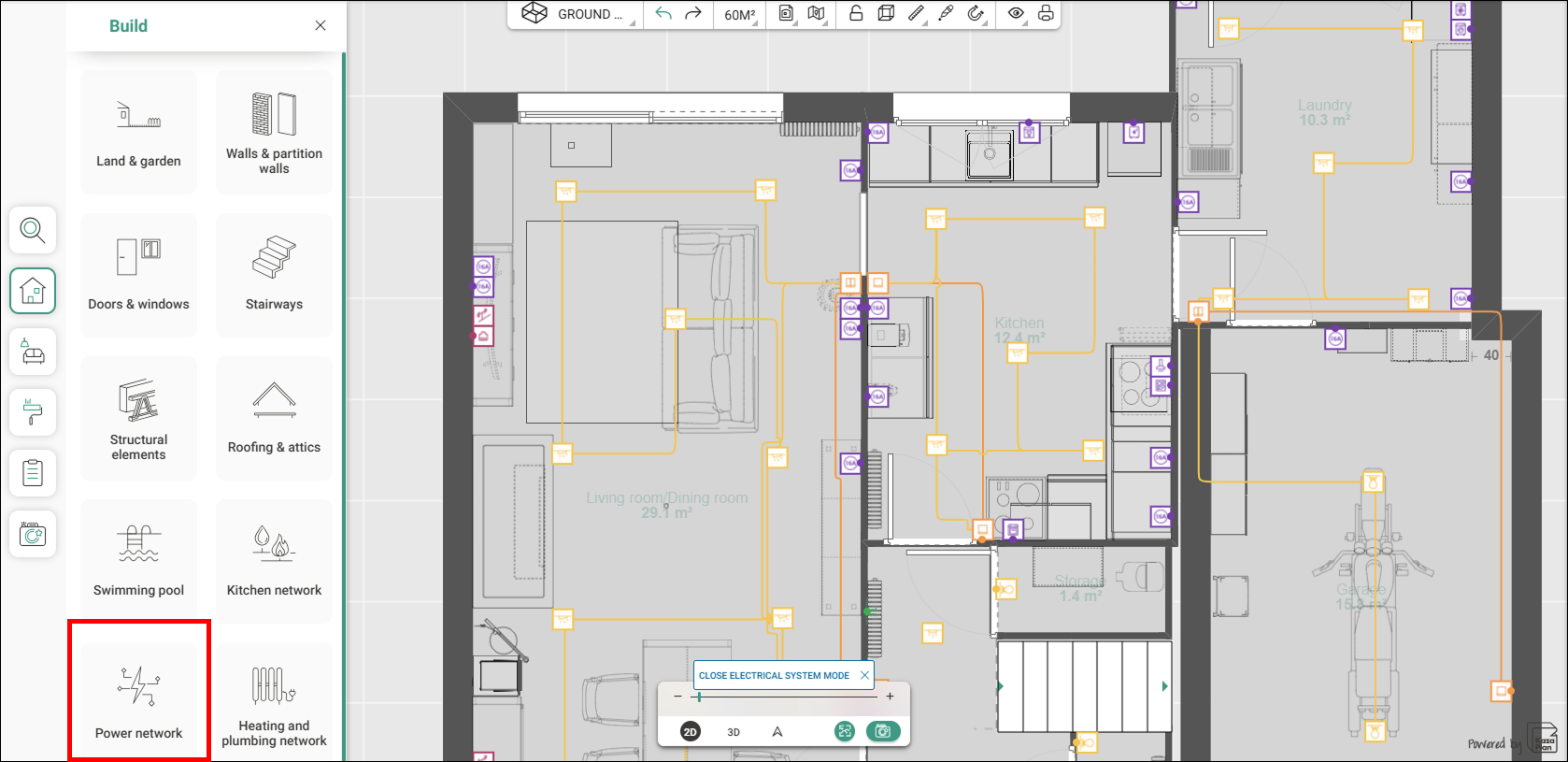The image size is (1568, 762).
Task: Switch to 3D view mode
Action: [x=734, y=732]
